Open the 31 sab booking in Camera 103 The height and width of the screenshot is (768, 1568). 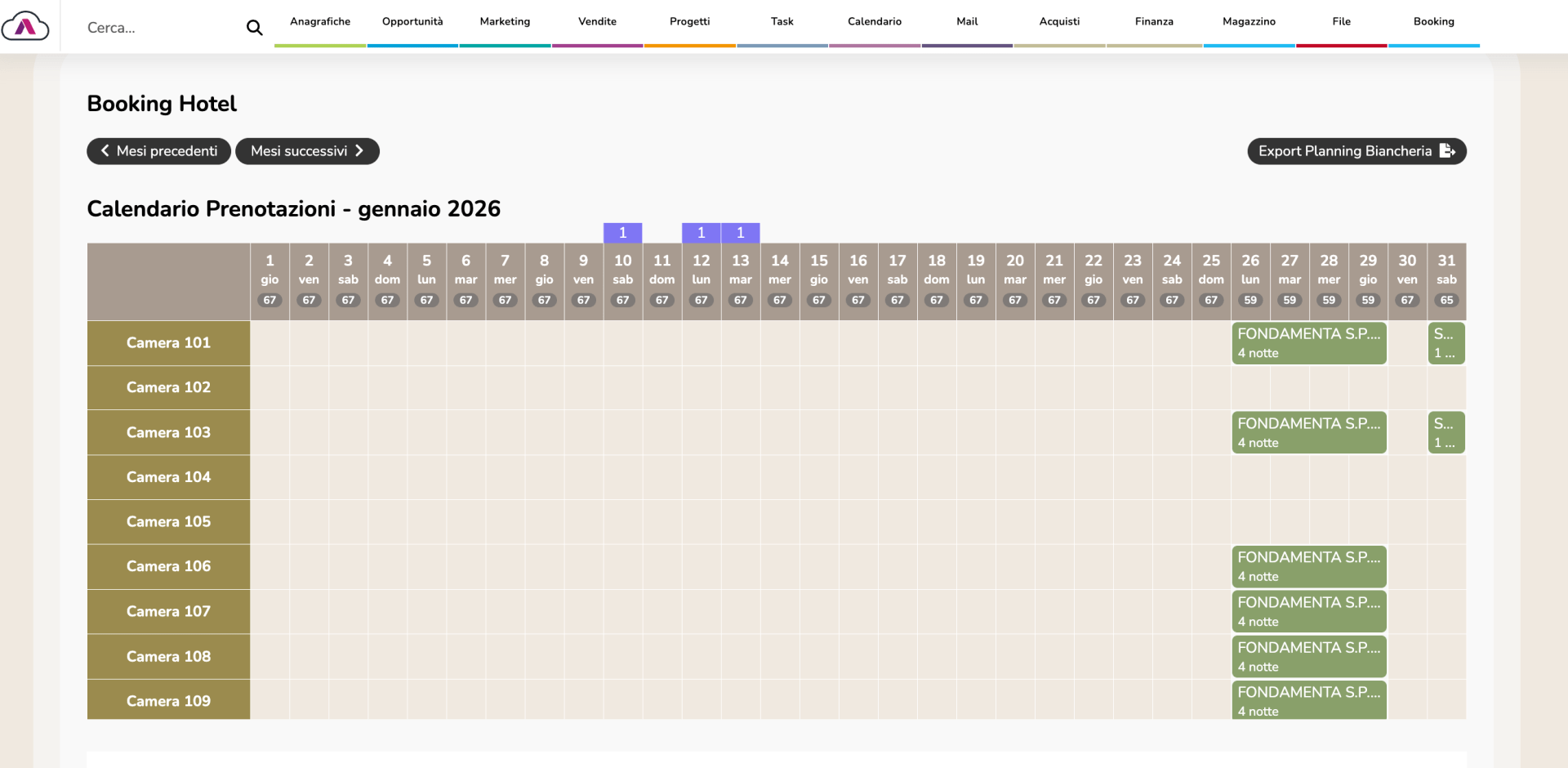(1445, 432)
